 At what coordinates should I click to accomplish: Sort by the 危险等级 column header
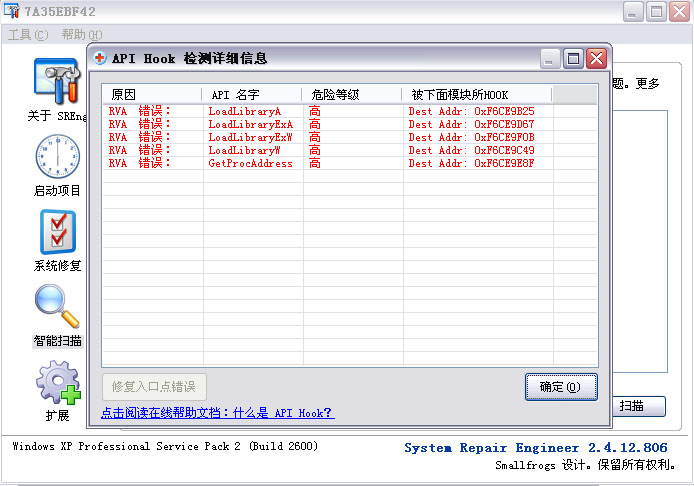click(351, 94)
